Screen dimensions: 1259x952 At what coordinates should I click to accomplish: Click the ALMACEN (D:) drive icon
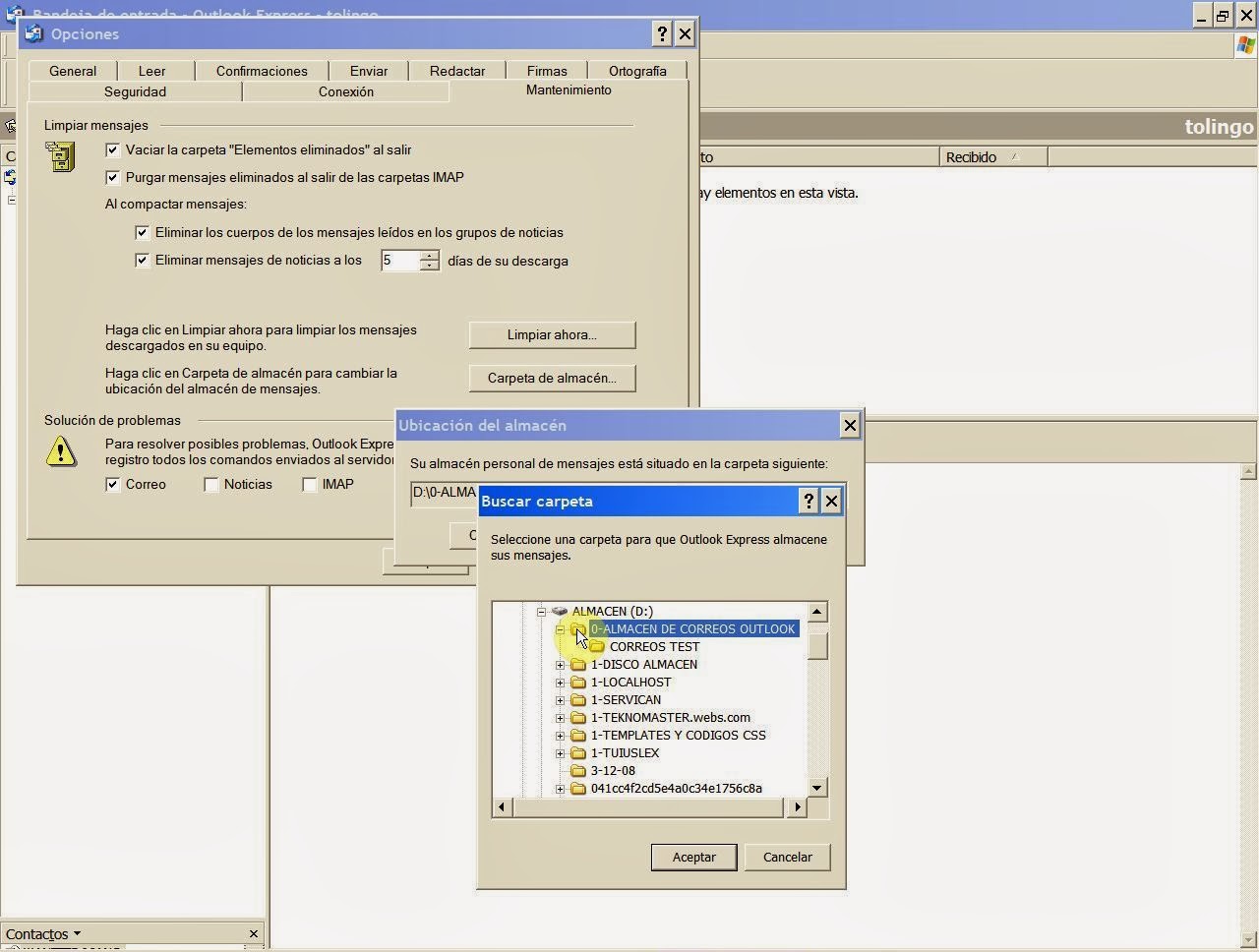[x=560, y=611]
